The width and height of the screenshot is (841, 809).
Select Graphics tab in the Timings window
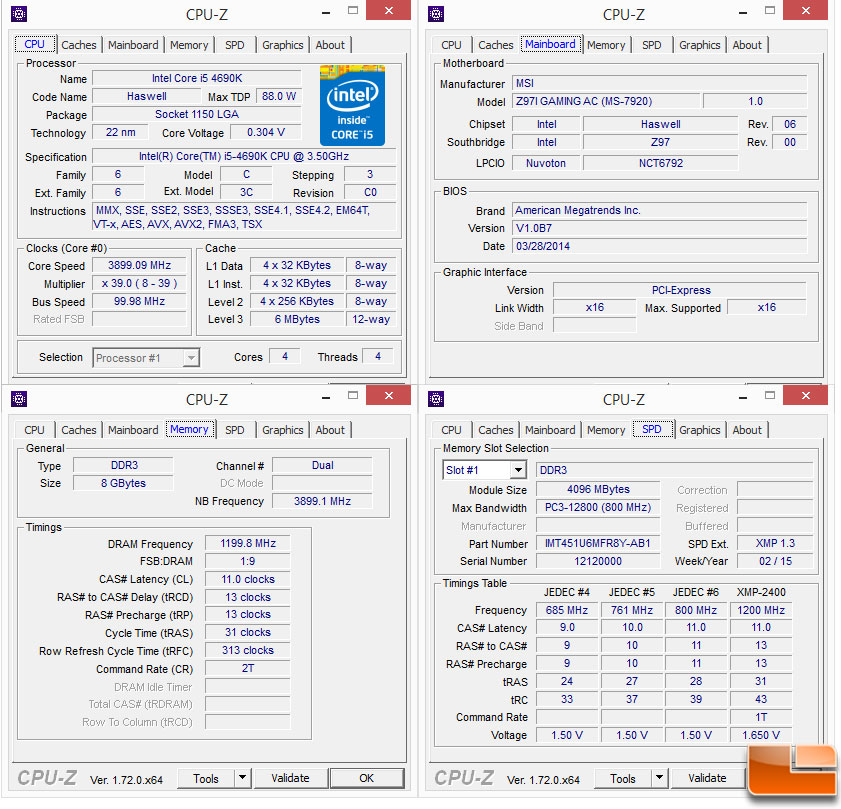click(x=283, y=430)
